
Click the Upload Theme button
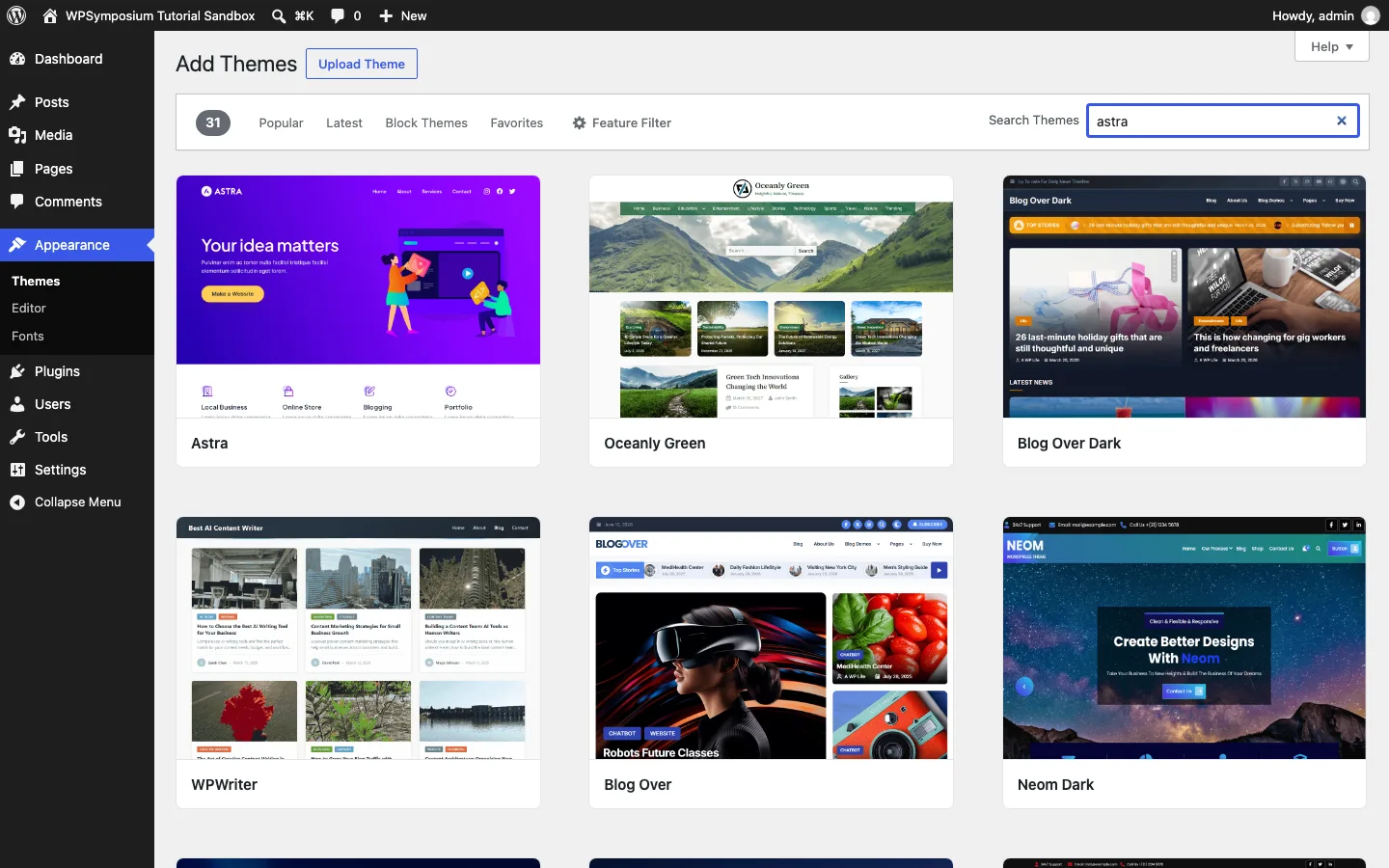click(362, 64)
